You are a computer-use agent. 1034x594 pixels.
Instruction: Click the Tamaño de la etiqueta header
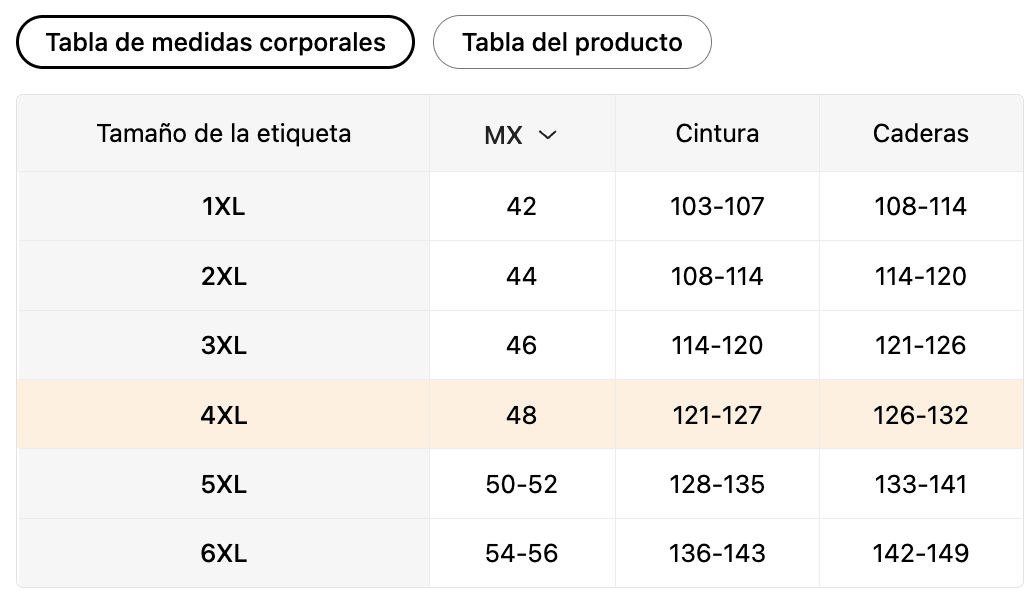pos(224,133)
